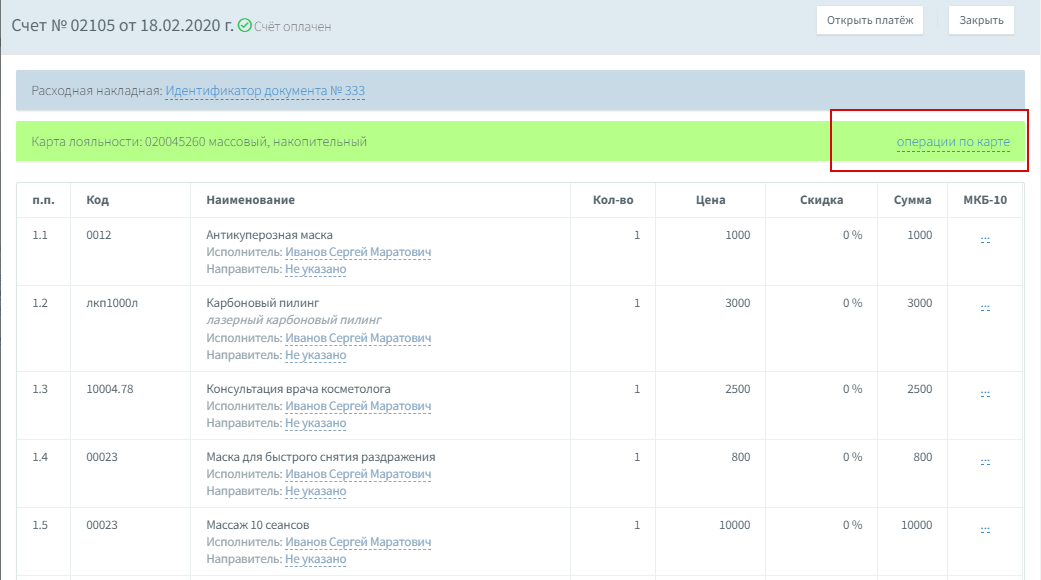The image size is (1041, 580).
Task: Open executor Иванов Сергей Маратович in row 1.1
Action: [x=358, y=252]
